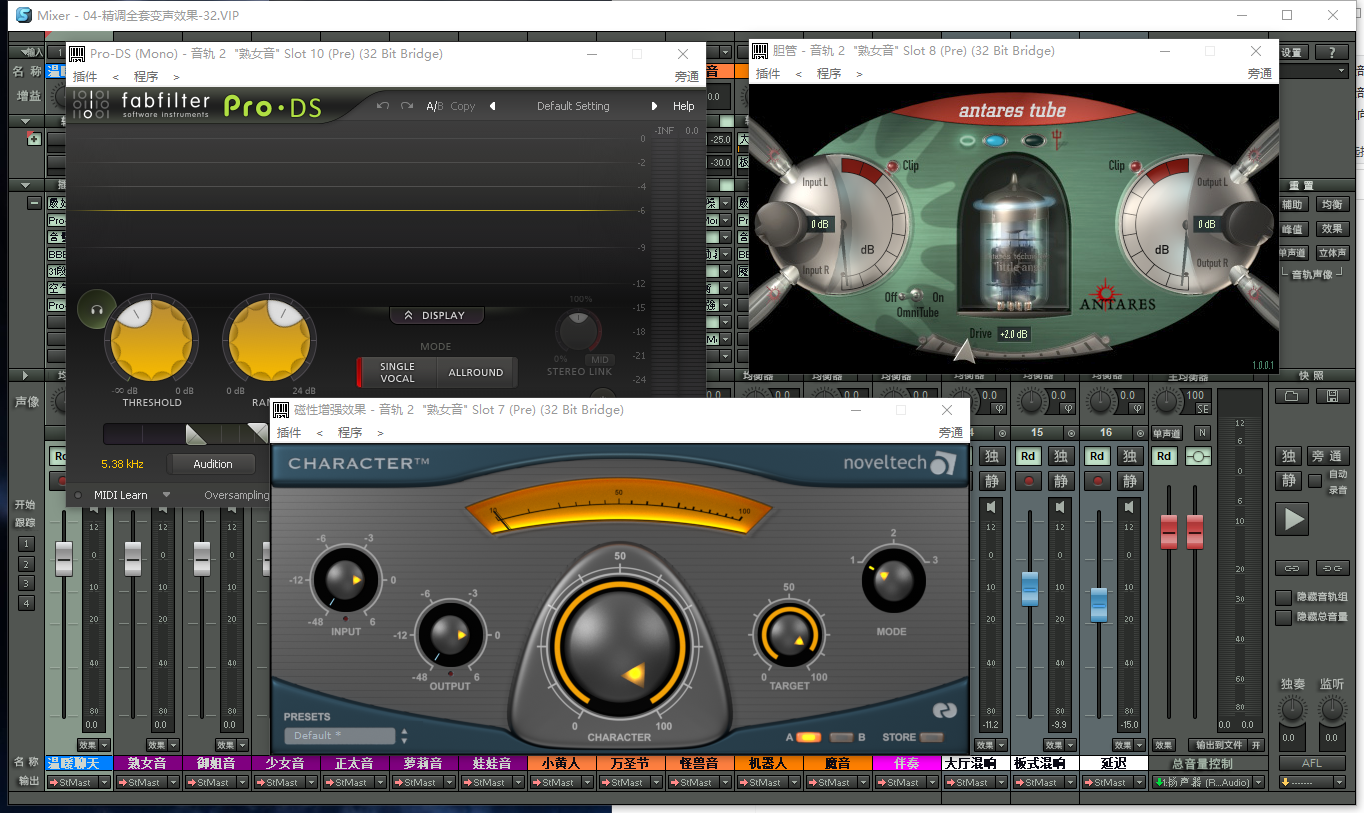Click the Mixer app icon in title bar
This screenshot has width=1364, height=813.
23,15
